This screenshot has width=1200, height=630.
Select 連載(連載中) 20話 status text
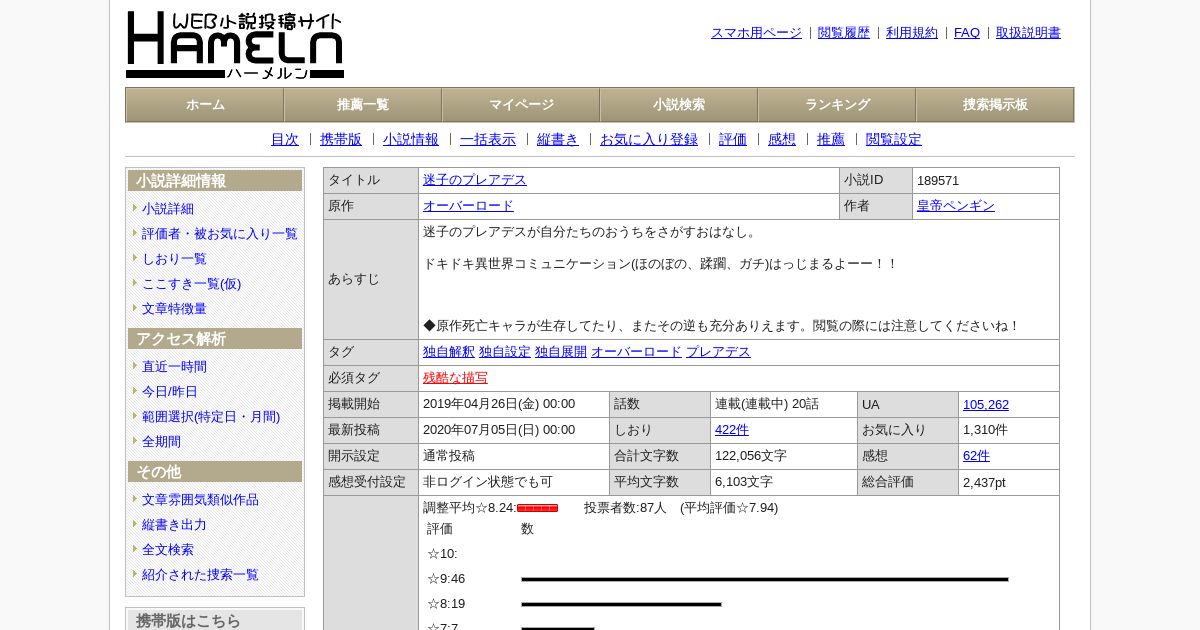pyautogui.click(x=767, y=404)
